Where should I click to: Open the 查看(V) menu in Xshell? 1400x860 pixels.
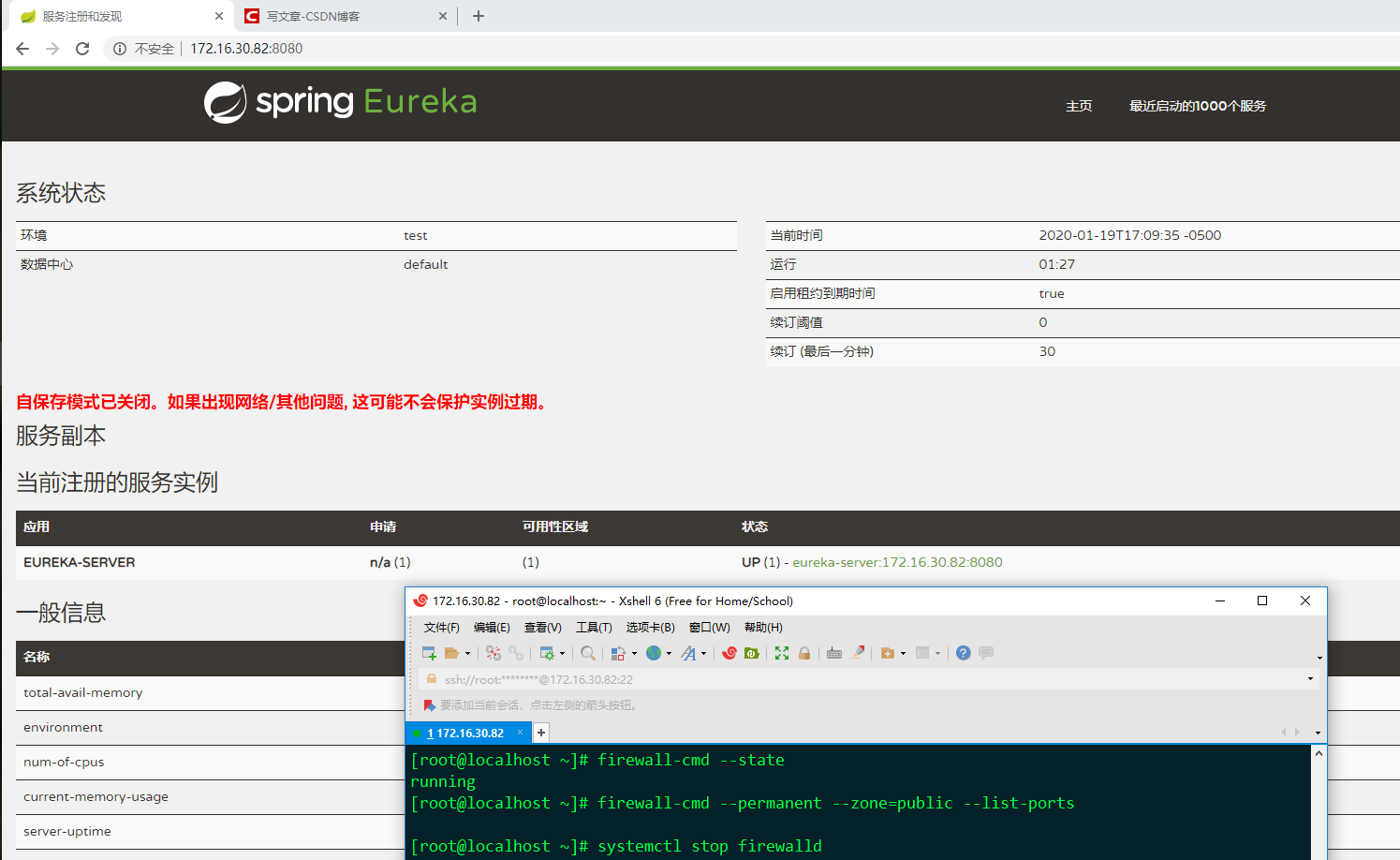(543, 628)
